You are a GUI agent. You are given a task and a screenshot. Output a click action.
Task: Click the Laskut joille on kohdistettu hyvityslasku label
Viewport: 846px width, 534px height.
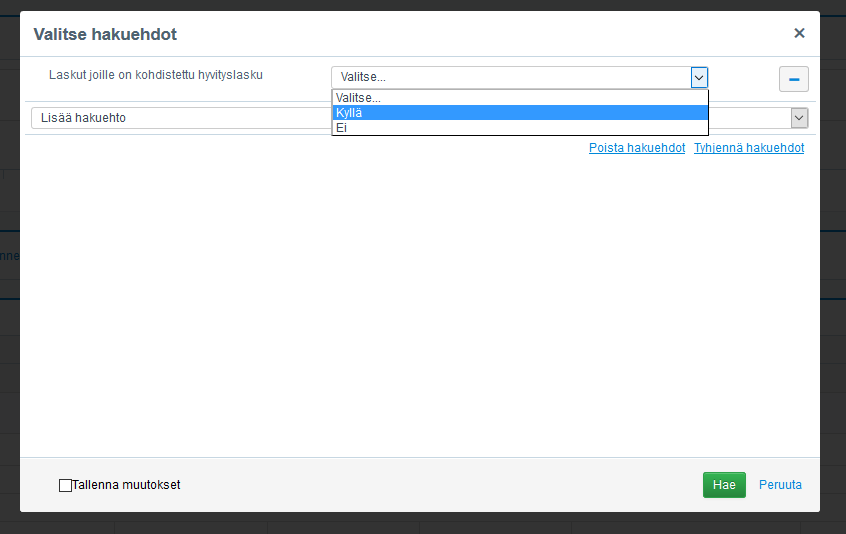click(x=156, y=74)
